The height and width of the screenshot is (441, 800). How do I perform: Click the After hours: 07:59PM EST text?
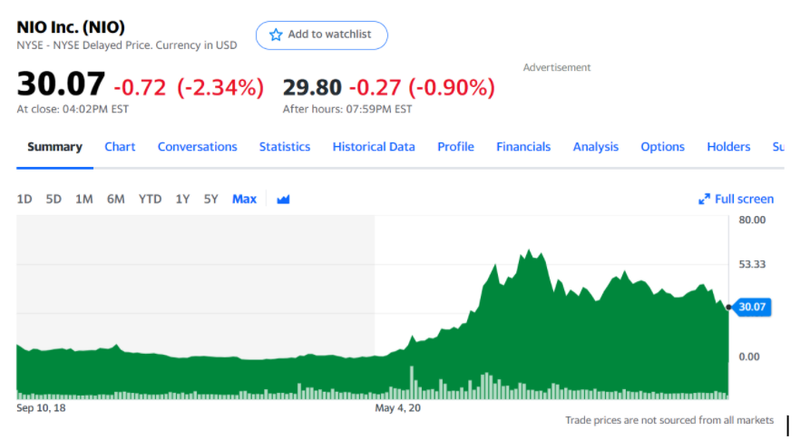(347, 109)
